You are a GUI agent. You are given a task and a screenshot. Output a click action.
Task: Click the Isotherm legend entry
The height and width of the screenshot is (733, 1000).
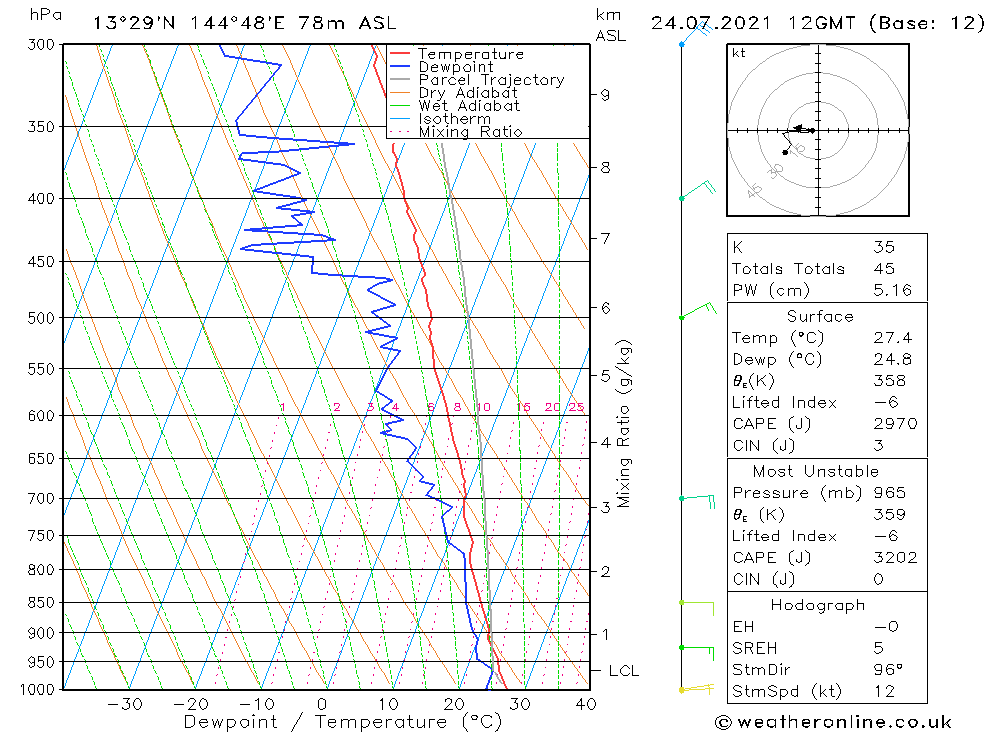pos(440,119)
